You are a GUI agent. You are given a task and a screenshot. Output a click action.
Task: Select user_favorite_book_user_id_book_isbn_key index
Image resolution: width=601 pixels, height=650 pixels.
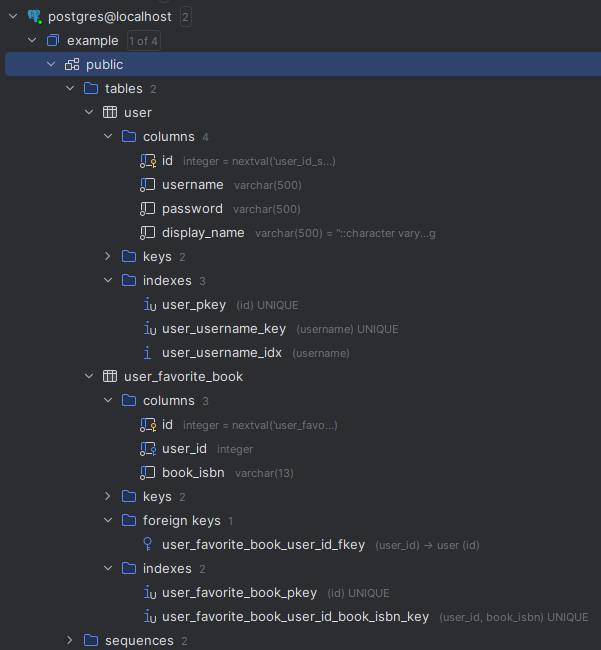[295, 617]
